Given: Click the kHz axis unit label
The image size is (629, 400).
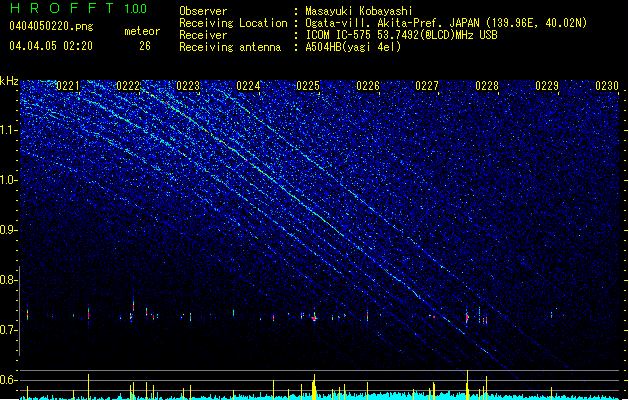Looking at the screenshot, I should point(9,81).
